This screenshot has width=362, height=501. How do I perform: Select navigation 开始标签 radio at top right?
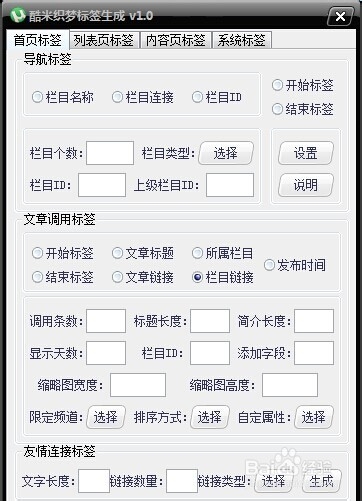pyautogui.click(x=303, y=85)
